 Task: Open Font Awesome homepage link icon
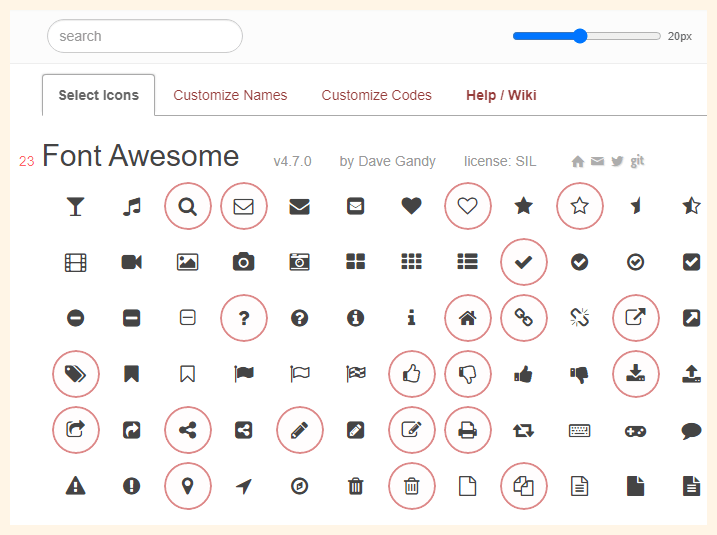pyautogui.click(x=578, y=161)
